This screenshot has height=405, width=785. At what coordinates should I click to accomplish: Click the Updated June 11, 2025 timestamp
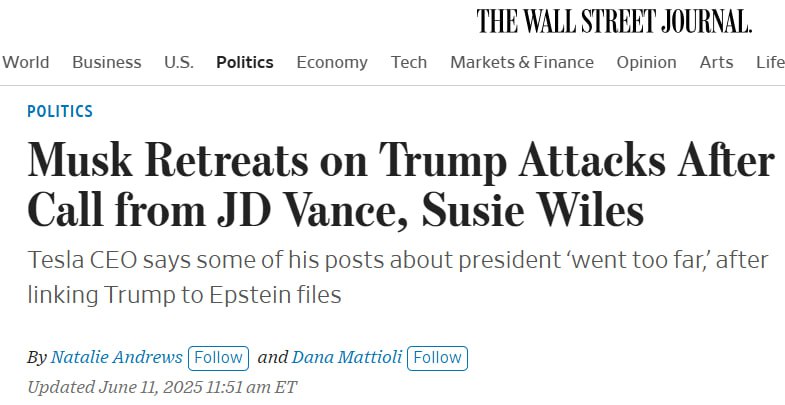(x=162, y=387)
